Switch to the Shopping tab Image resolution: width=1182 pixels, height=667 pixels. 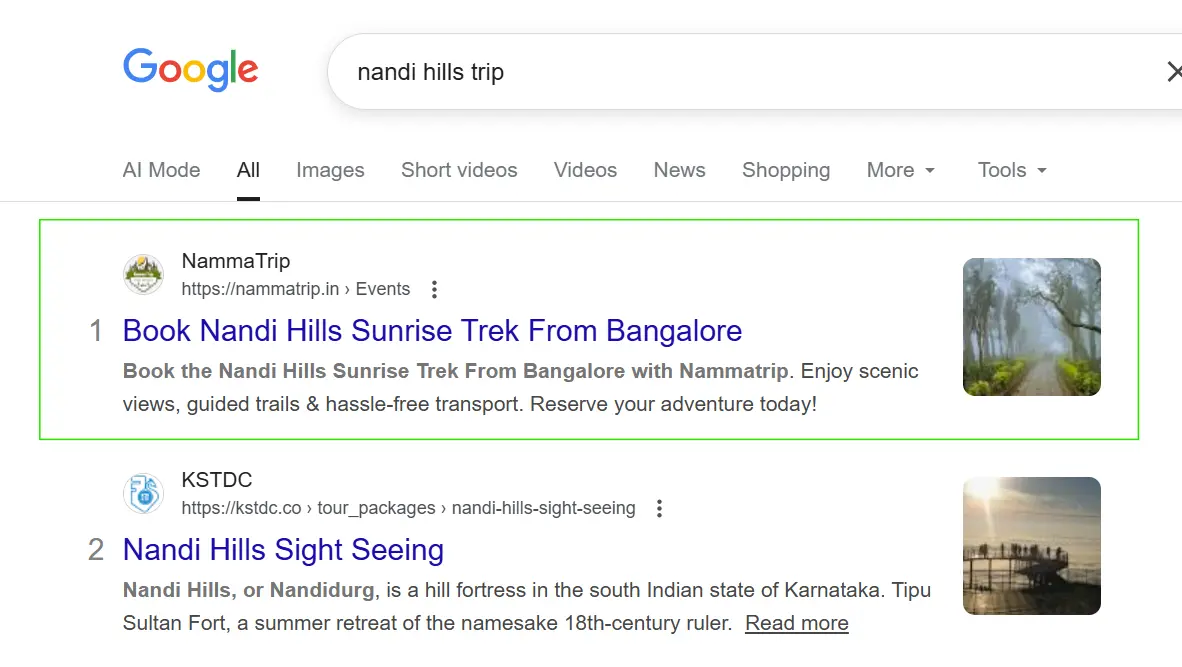(x=786, y=170)
